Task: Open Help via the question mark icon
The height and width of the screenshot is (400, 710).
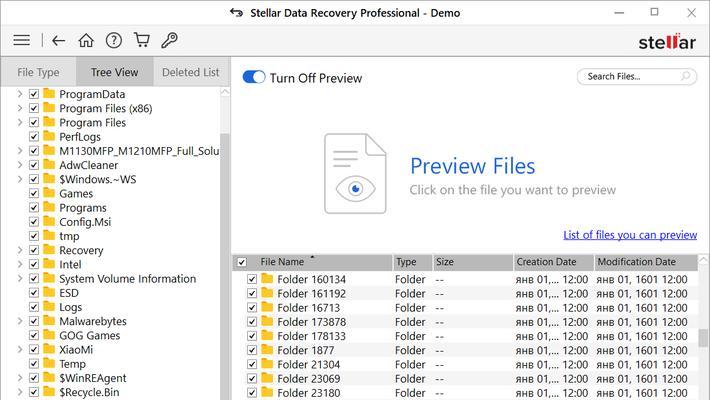Action: click(114, 40)
